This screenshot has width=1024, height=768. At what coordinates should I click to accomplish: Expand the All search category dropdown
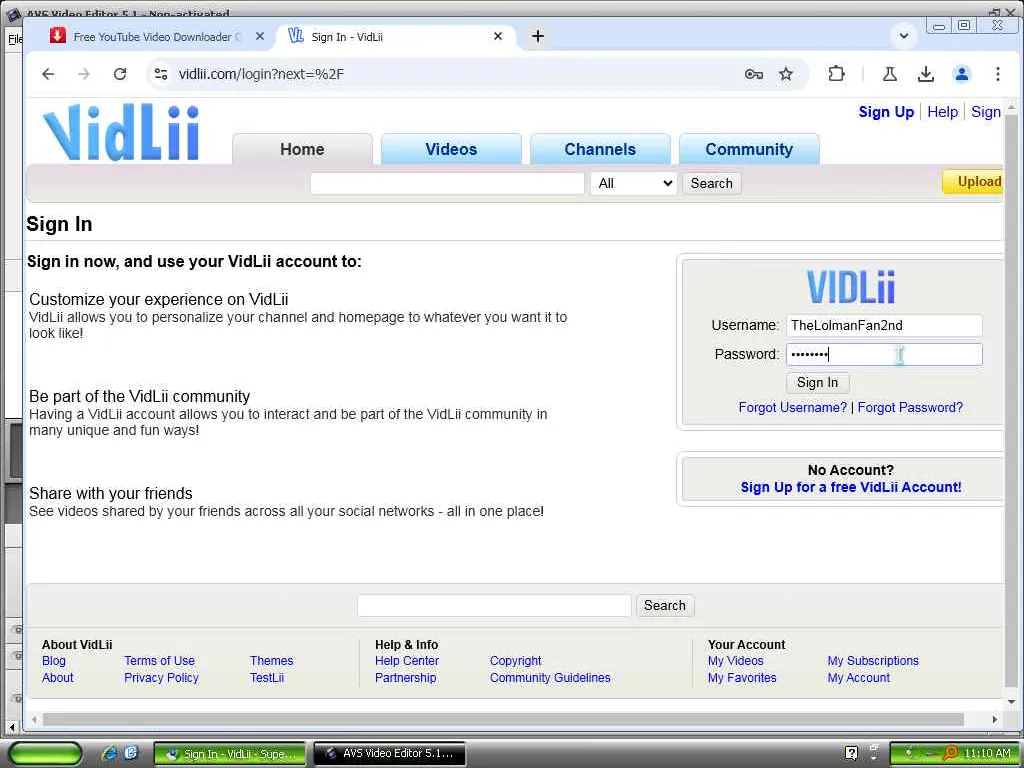point(633,183)
